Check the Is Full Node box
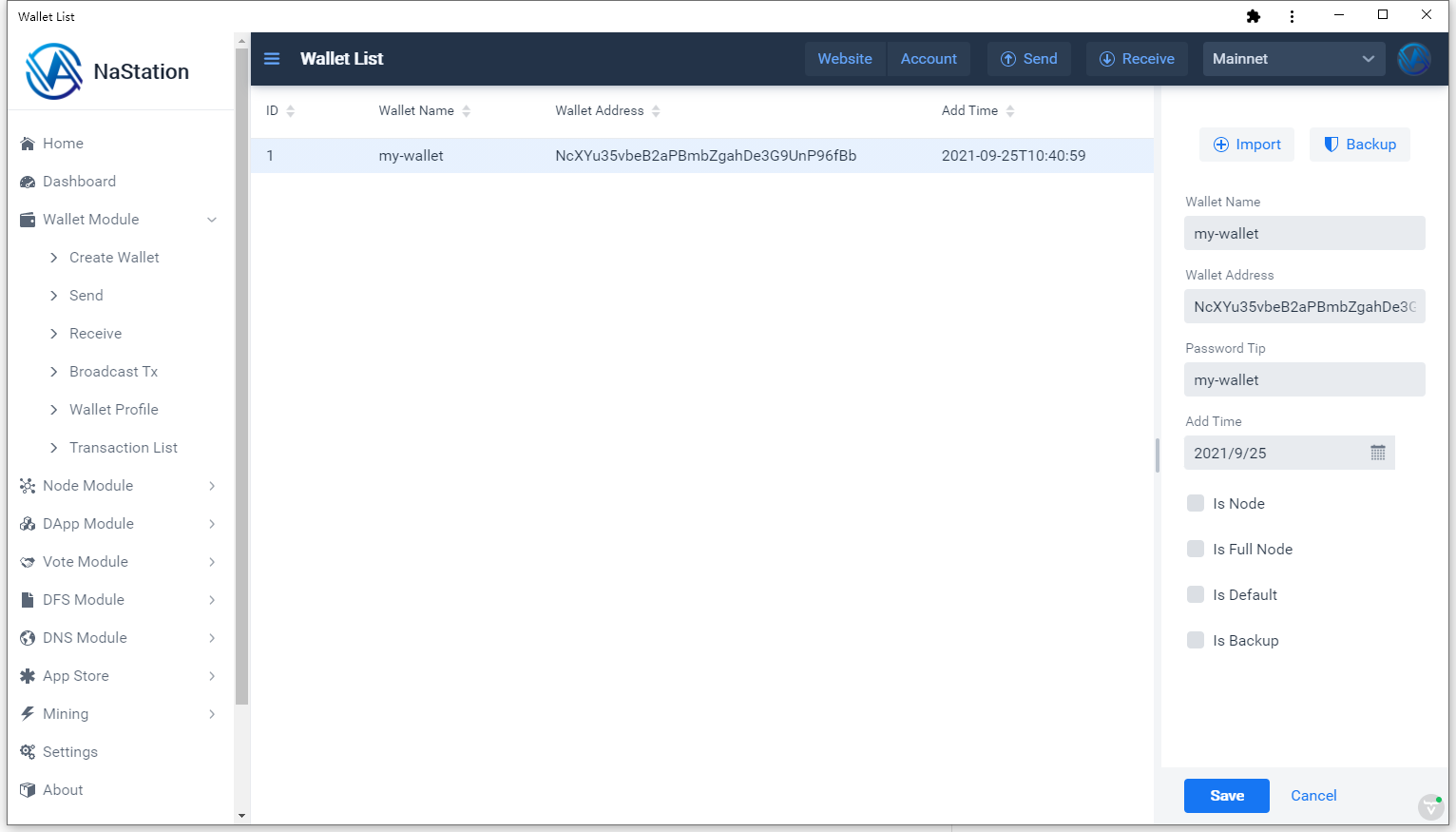Screen dimensions: 1456x832 pyautogui.click(x=1196, y=550)
